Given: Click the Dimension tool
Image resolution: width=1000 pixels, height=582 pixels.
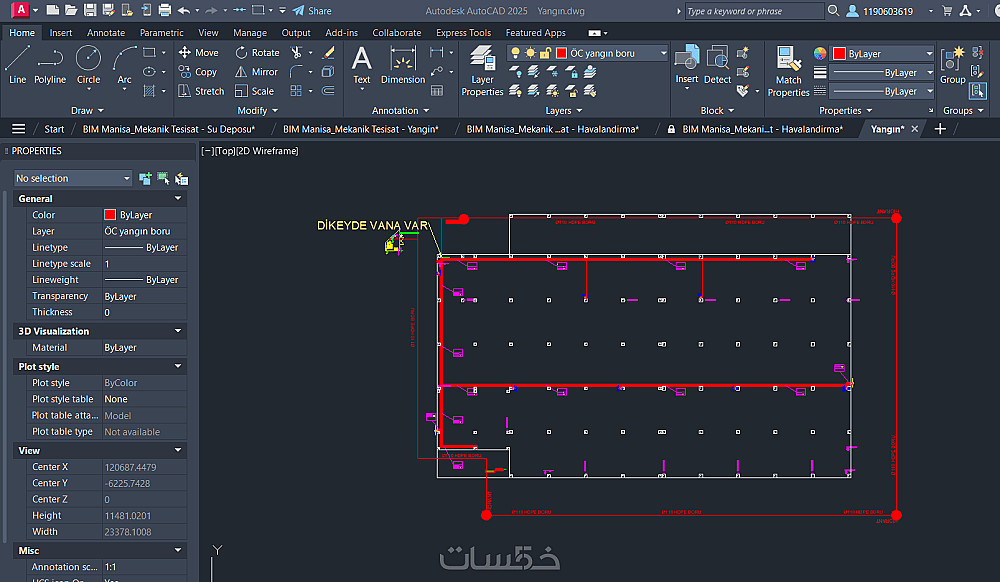Looking at the screenshot, I should click(x=402, y=65).
